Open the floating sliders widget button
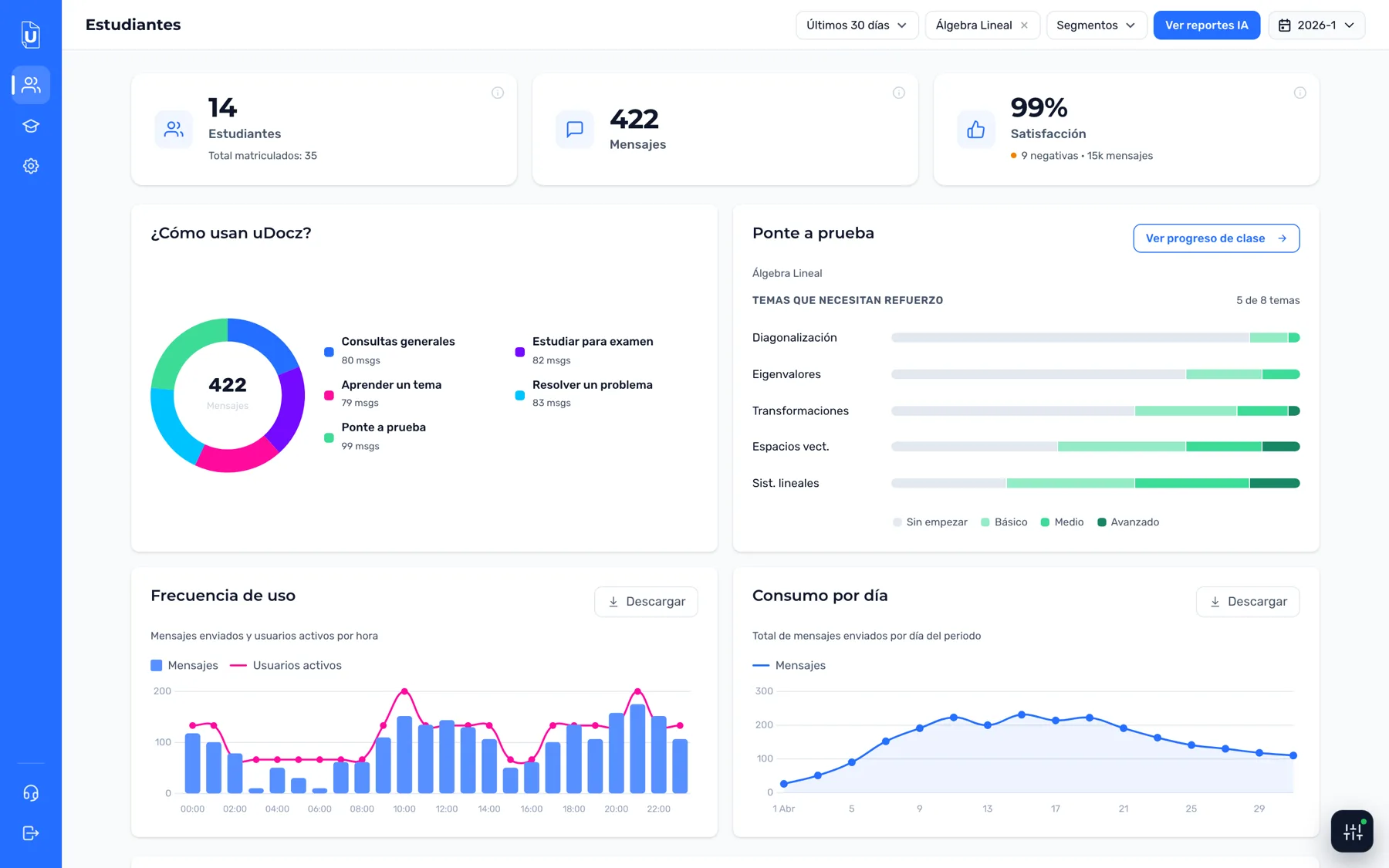The image size is (1389, 868). [1352, 831]
